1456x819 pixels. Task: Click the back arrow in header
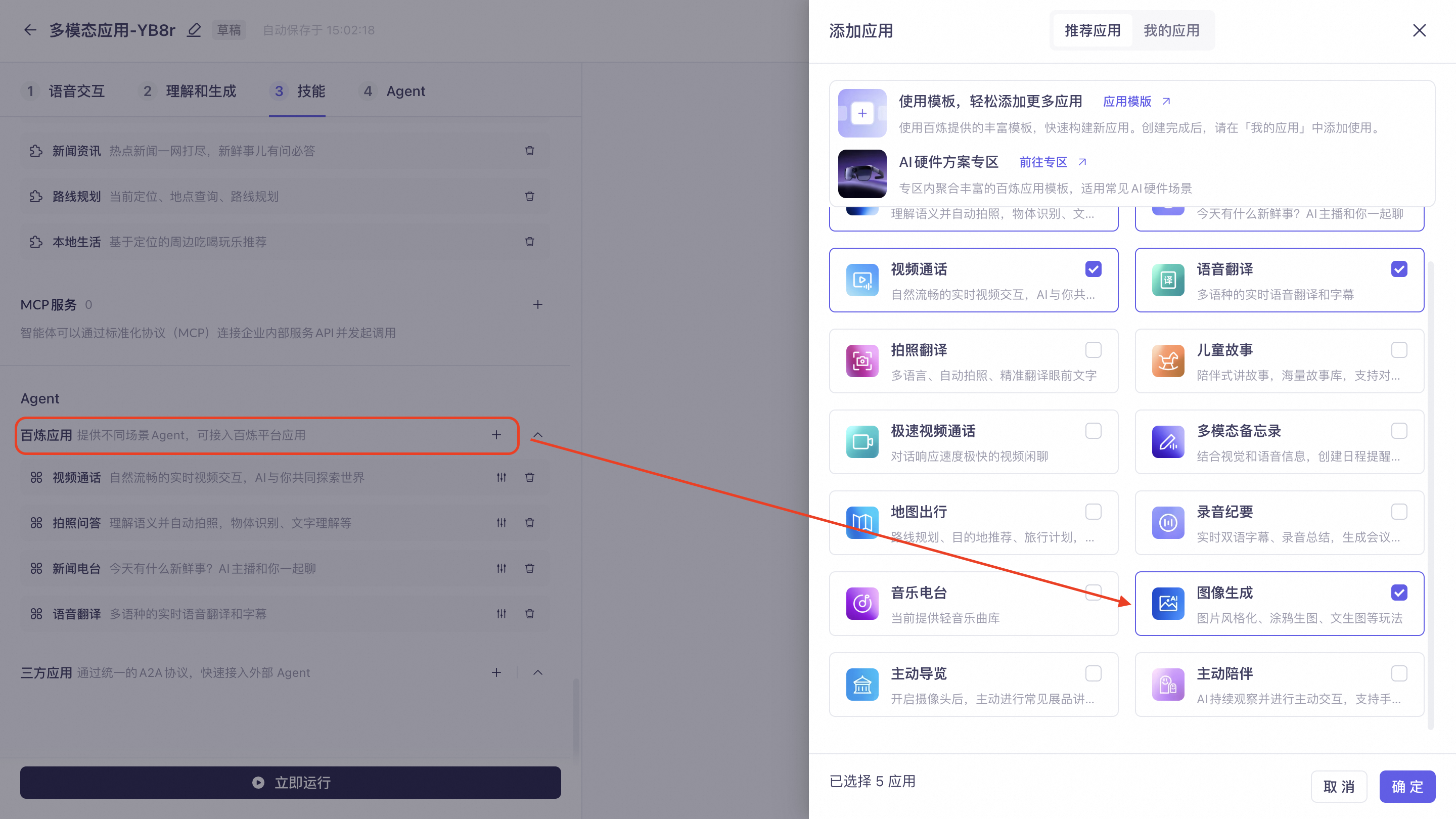[x=30, y=30]
